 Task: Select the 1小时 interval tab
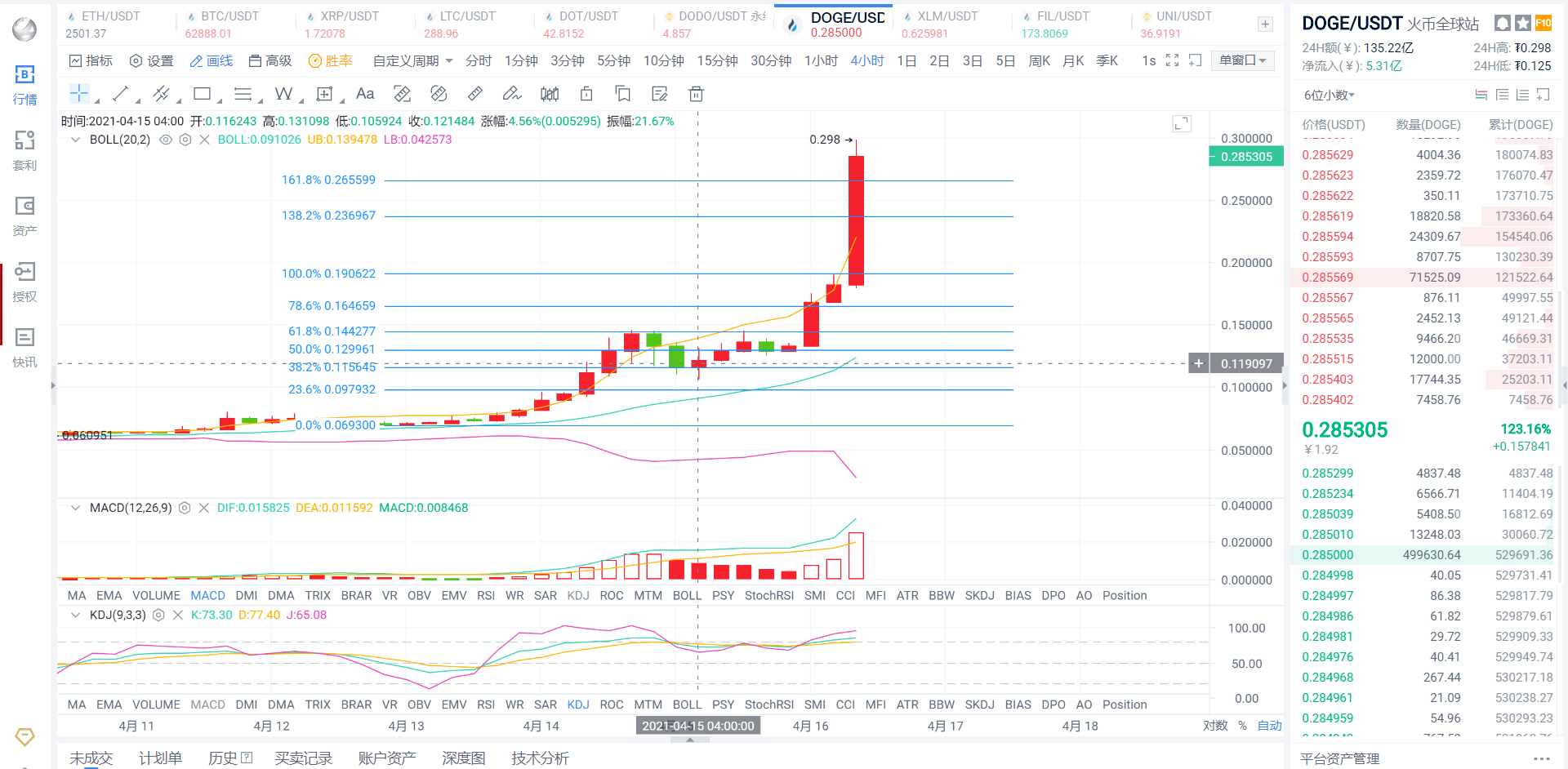[821, 60]
